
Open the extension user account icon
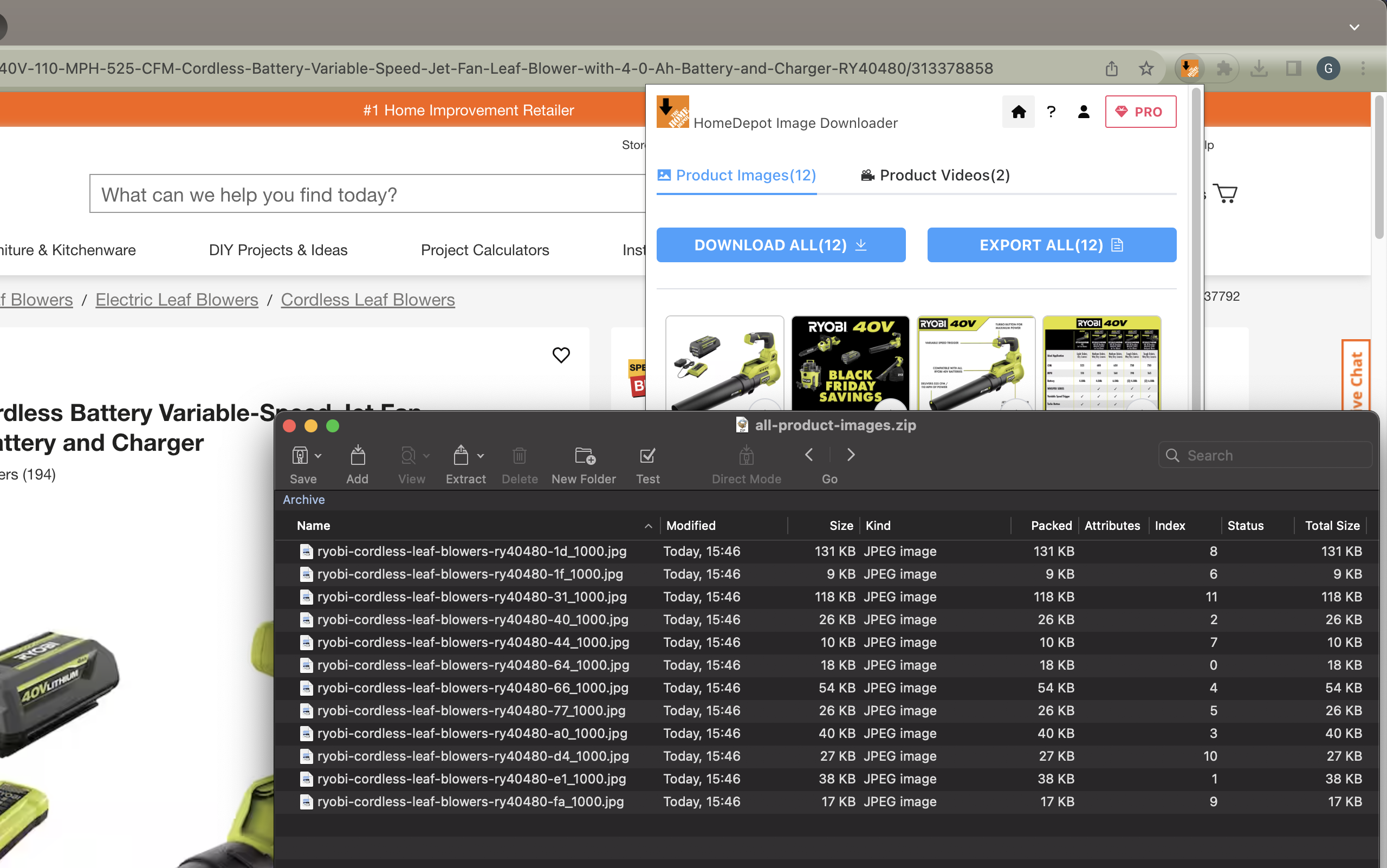[1083, 112]
